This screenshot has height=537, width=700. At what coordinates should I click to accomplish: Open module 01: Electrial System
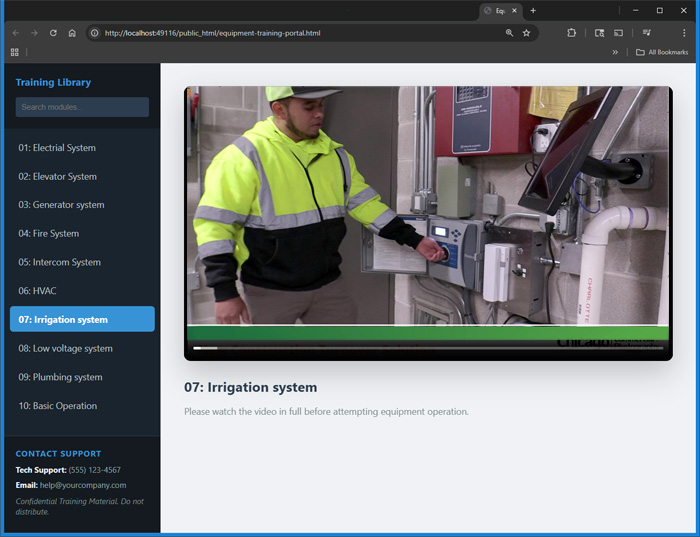[82, 148]
